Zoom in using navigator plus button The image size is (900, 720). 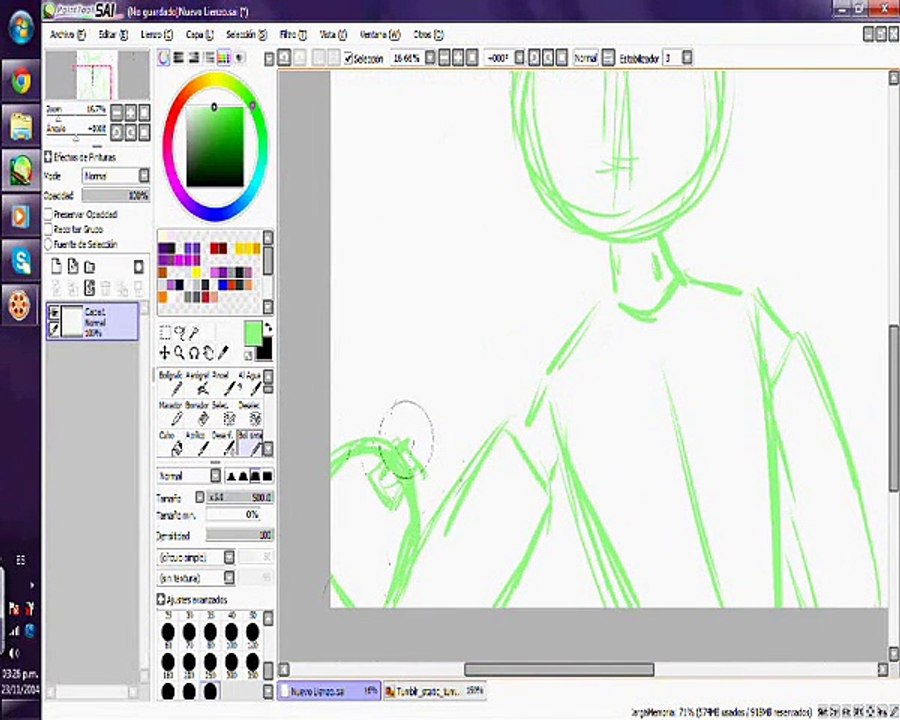(x=131, y=113)
